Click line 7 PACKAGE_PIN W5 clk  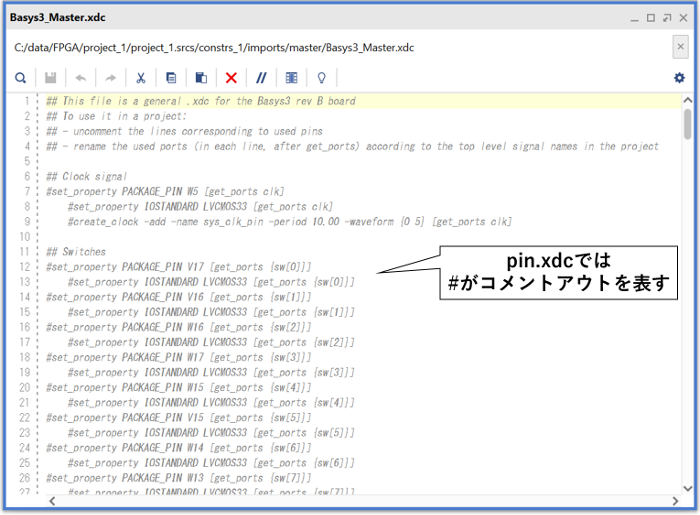click(x=165, y=191)
